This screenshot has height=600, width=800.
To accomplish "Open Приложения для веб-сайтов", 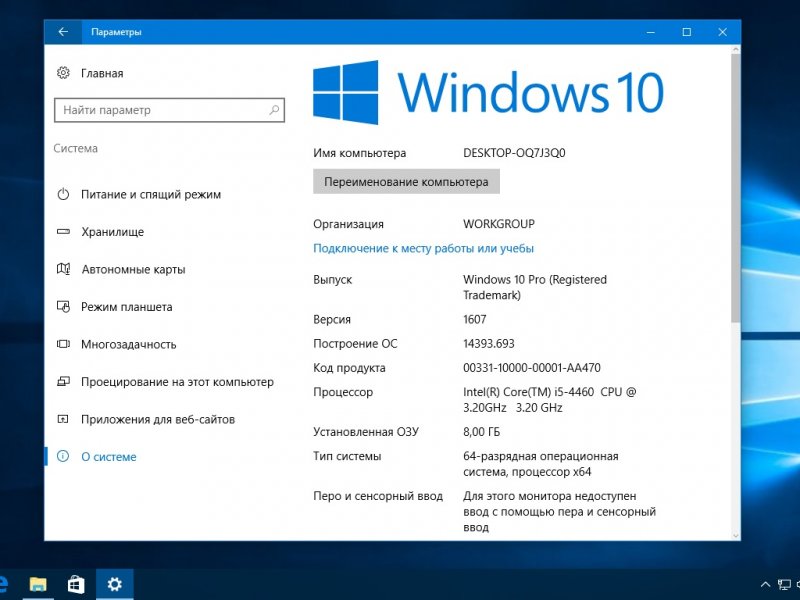I will pyautogui.click(x=145, y=419).
